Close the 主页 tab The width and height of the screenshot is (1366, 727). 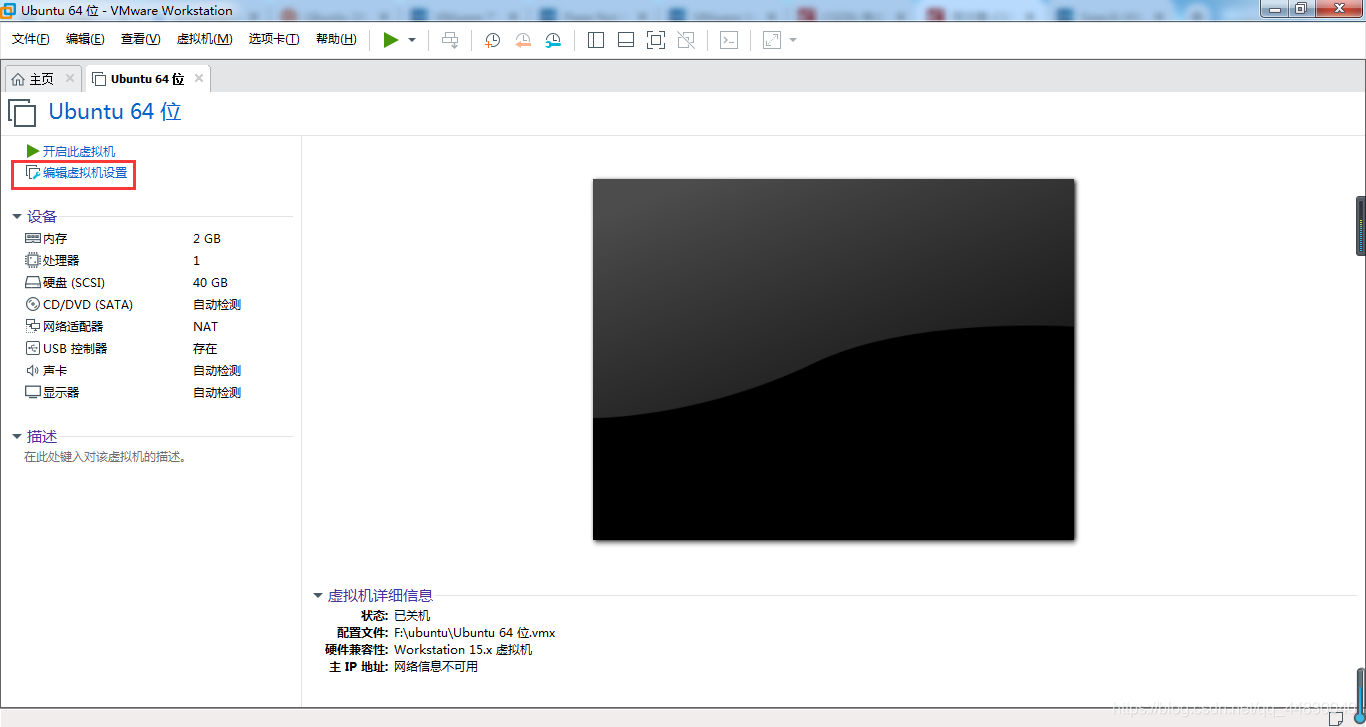point(70,78)
